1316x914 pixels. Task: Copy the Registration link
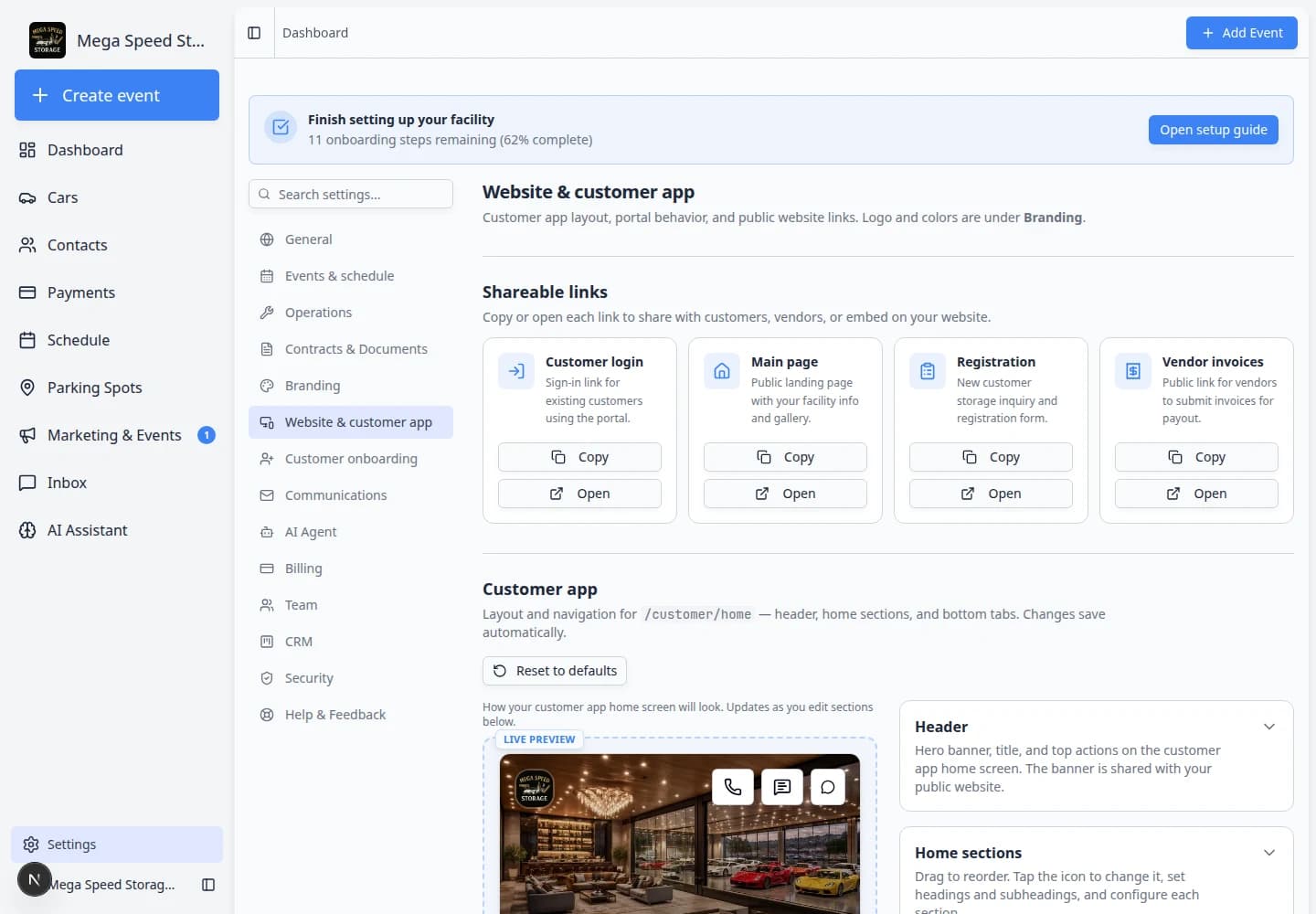991,457
